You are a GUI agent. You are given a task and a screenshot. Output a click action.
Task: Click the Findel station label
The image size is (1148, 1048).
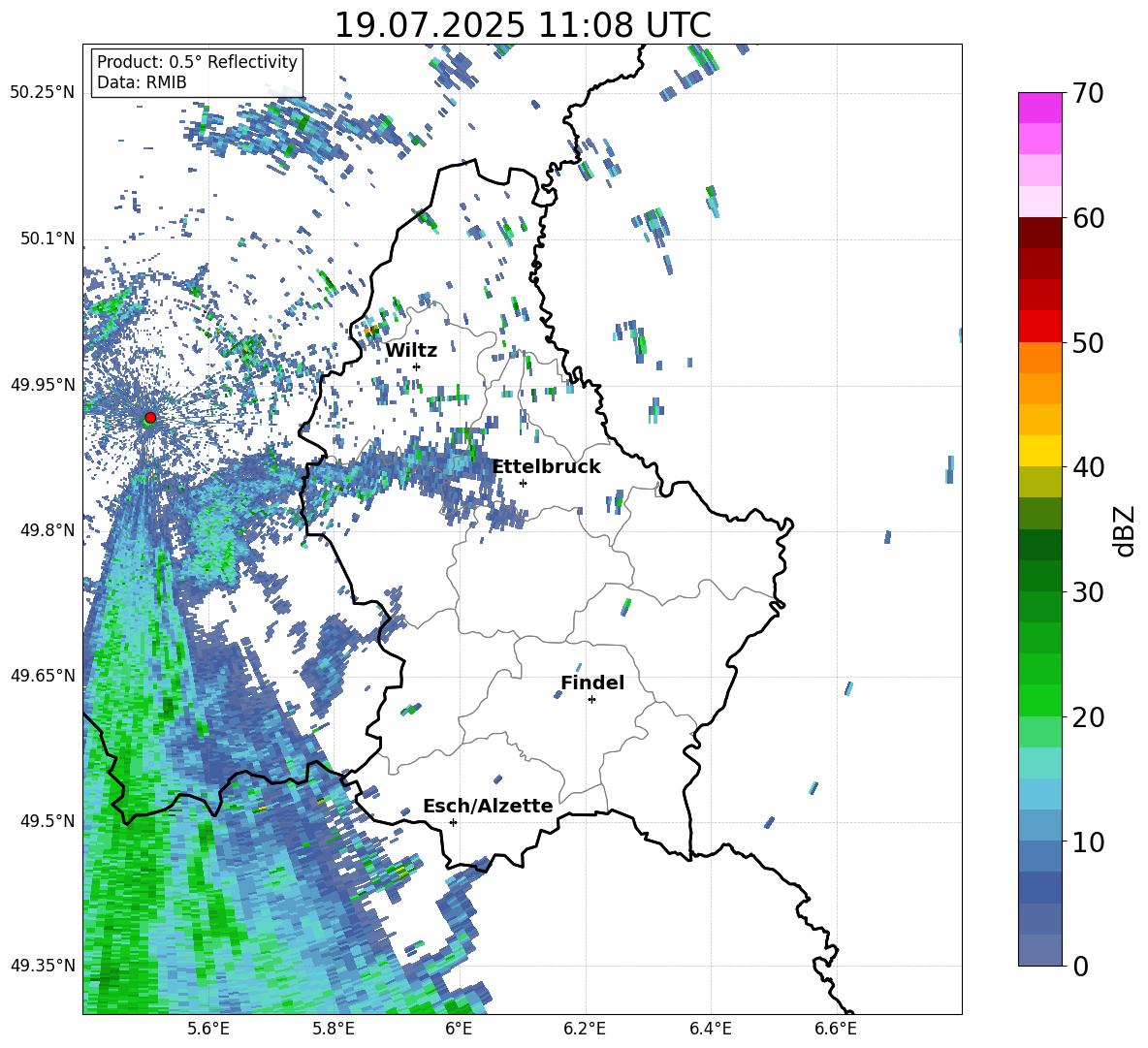[x=592, y=683]
